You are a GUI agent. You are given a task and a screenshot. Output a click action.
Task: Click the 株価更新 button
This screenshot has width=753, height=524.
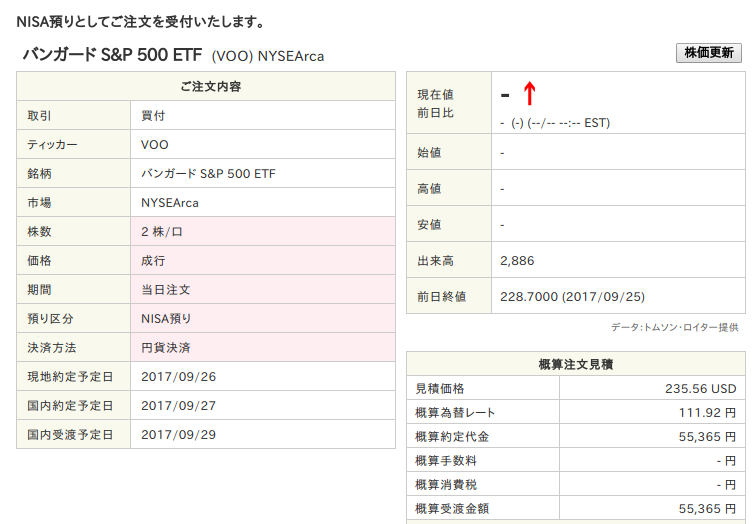pyautogui.click(x=708, y=53)
